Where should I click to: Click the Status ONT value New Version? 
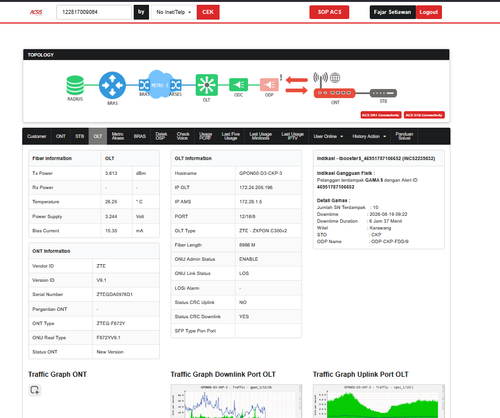[110, 352]
